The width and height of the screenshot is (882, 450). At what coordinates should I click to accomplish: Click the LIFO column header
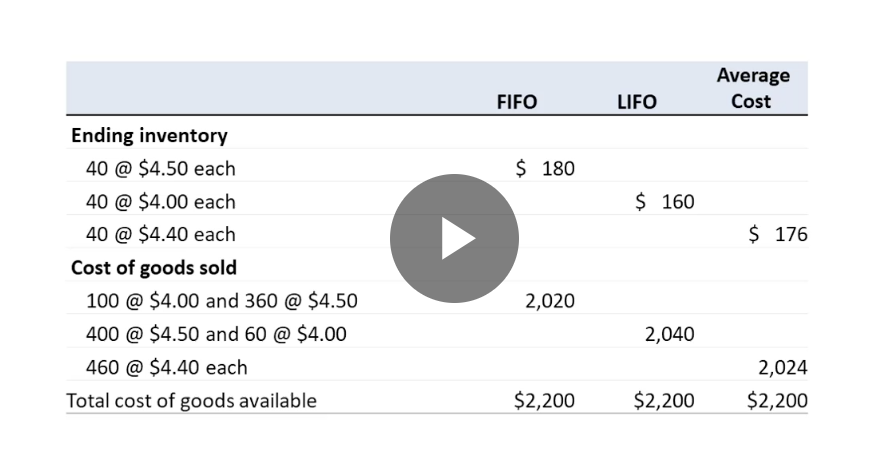click(x=637, y=102)
